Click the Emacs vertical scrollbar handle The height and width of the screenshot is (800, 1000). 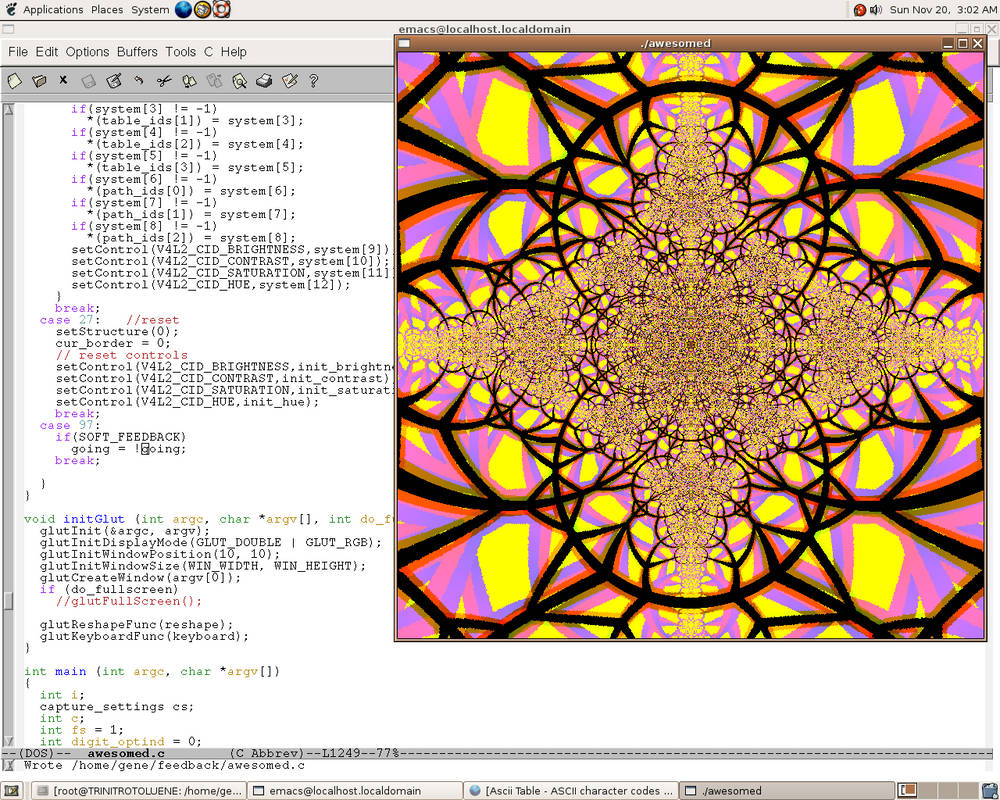coord(8,600)
